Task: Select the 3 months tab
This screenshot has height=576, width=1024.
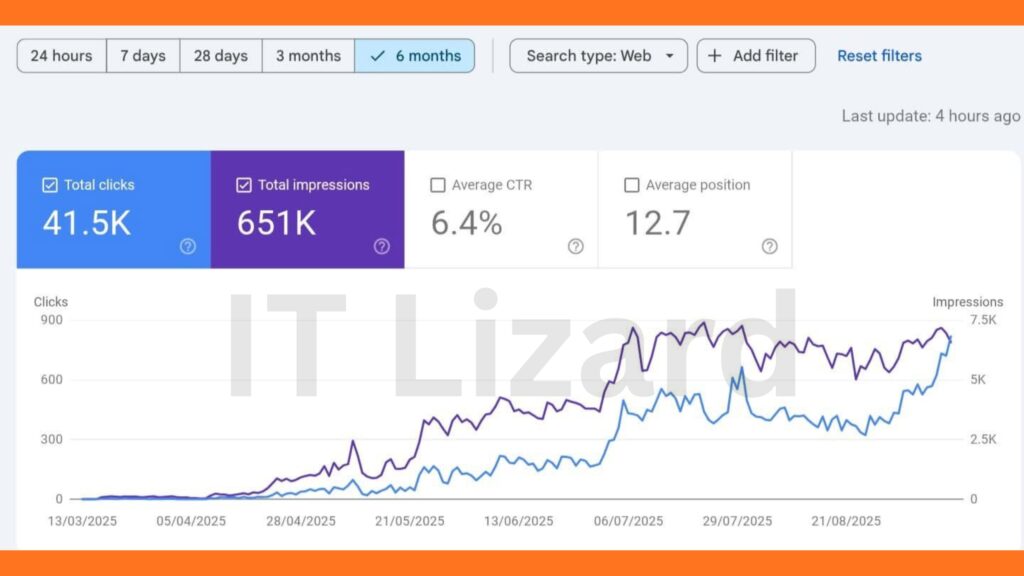Action: [307, 56]
